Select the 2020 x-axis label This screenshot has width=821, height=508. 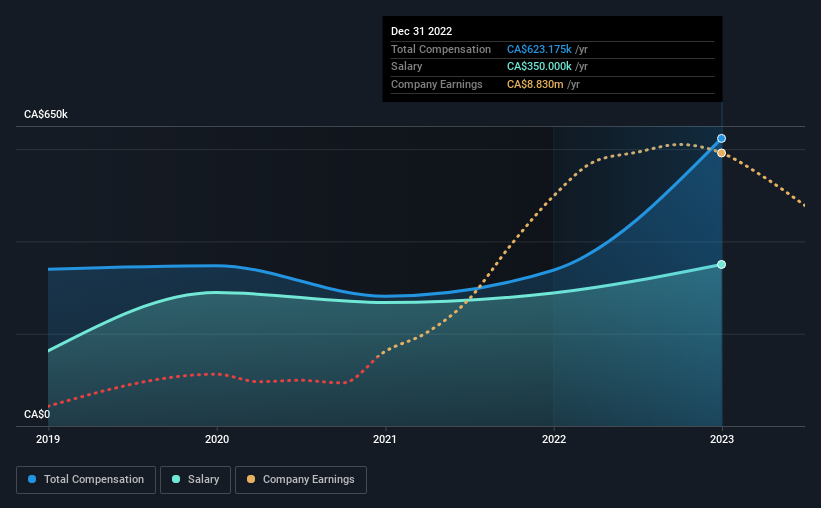(217, 439)
